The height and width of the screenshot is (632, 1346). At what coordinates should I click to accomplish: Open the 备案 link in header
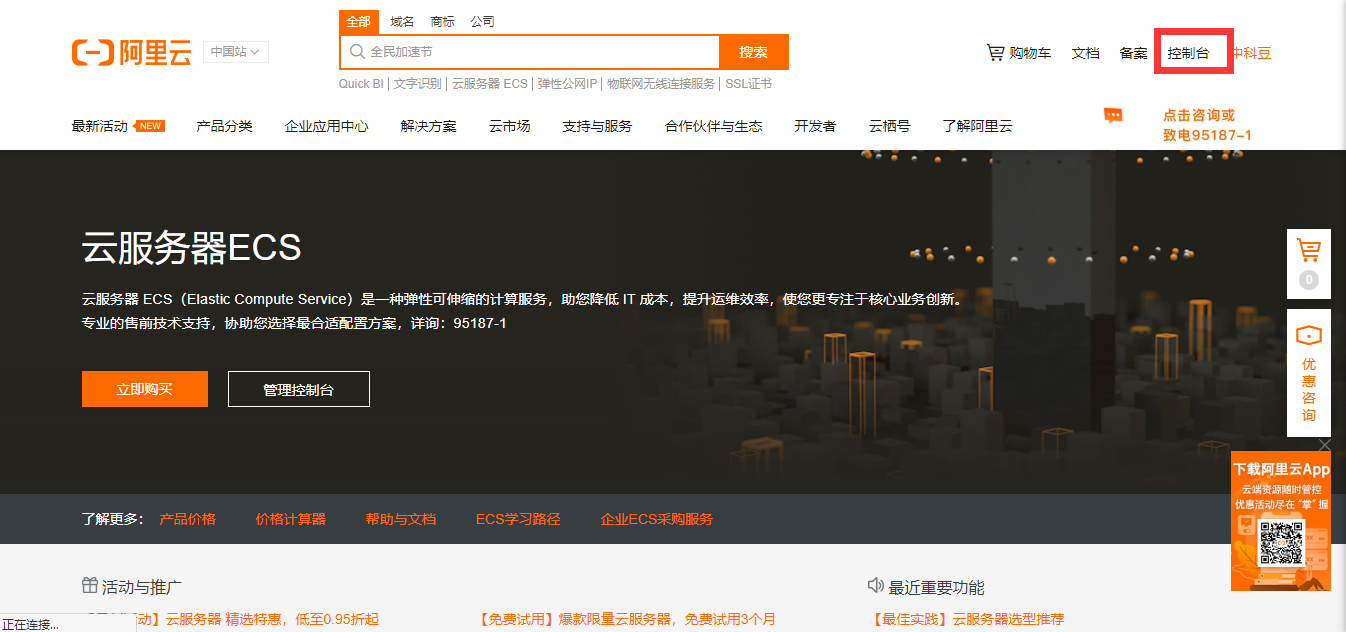1134,53
